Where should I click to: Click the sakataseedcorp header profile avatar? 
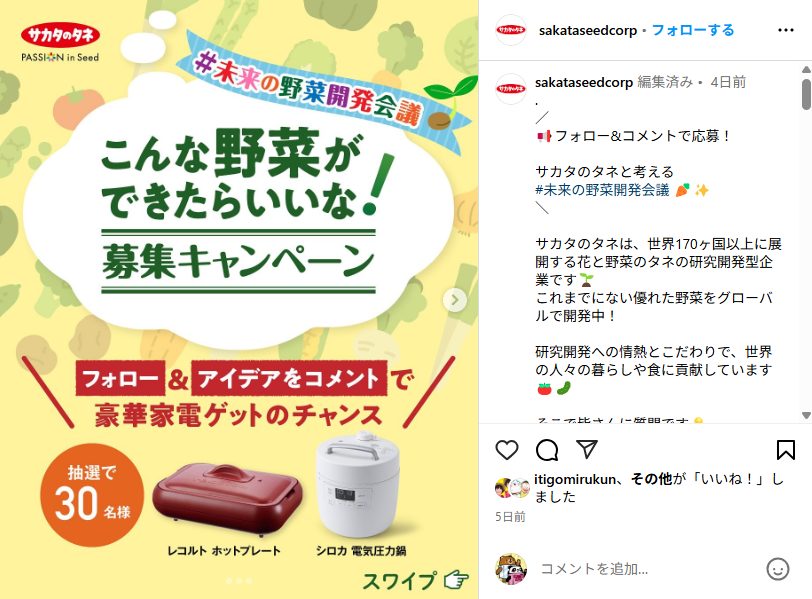511,30
